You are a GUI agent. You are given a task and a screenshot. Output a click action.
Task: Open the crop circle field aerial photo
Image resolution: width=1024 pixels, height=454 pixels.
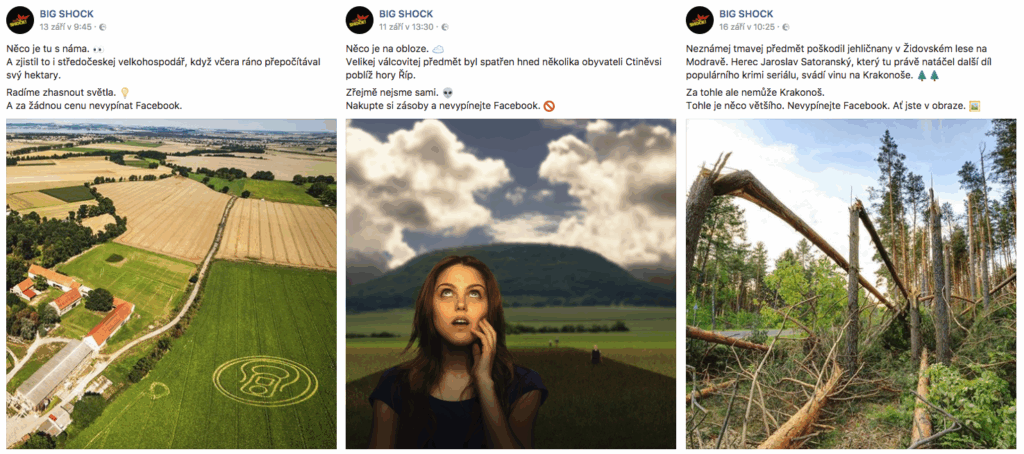[171, 284]
